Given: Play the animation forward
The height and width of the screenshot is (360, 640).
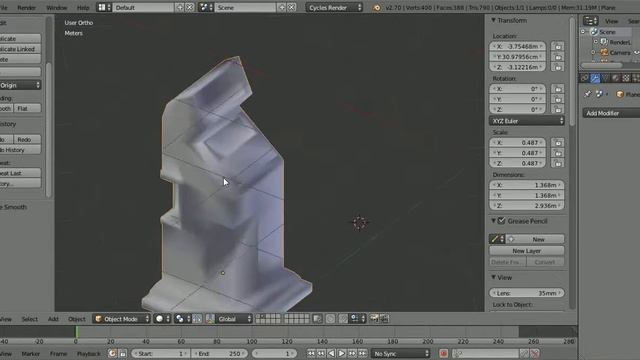Looking at the screenshot, I should coord(342,353).
